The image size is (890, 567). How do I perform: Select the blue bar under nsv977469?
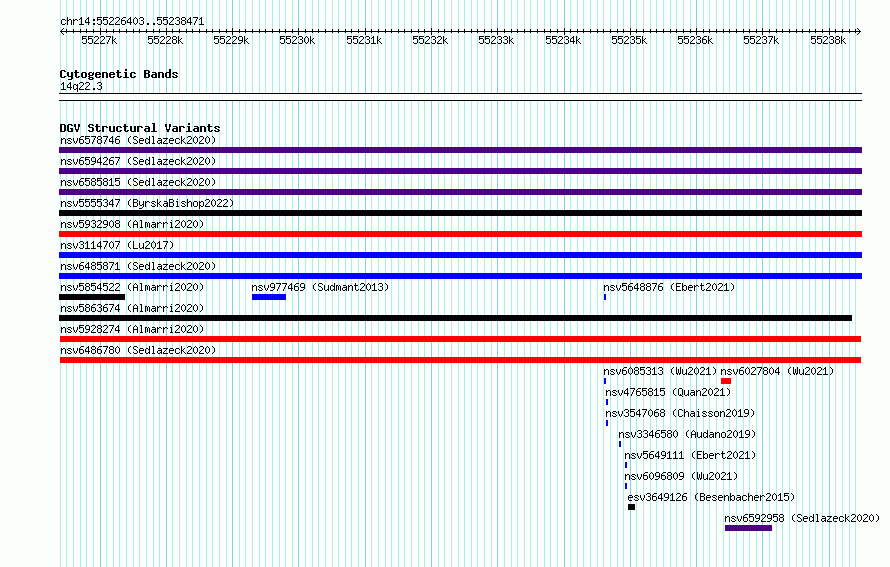(x=269, y=297)
